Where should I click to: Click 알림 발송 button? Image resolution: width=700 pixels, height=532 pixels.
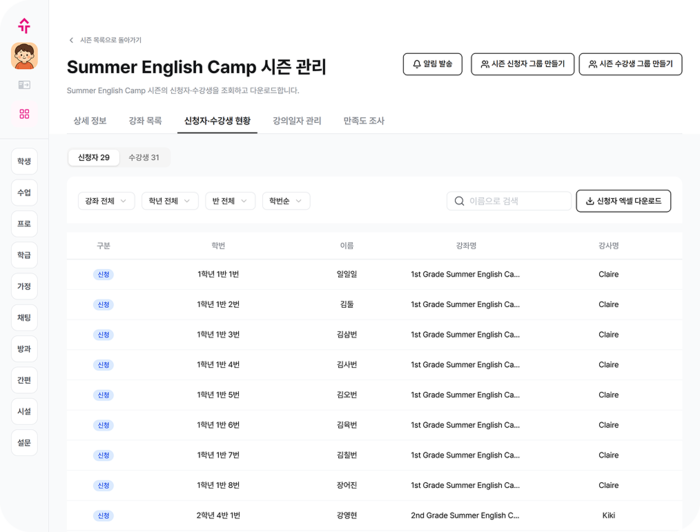pyautogui.click(x=433, y=64)
